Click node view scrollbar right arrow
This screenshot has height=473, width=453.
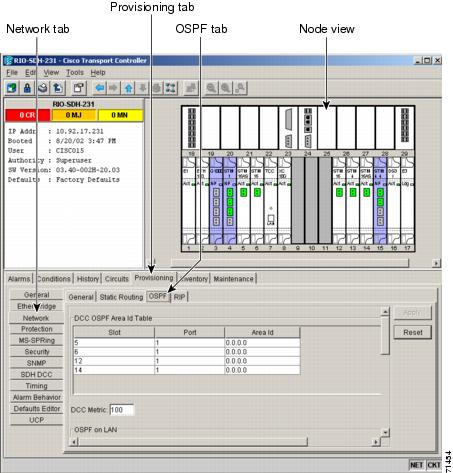pyautogui.click(x=436, y=263)
